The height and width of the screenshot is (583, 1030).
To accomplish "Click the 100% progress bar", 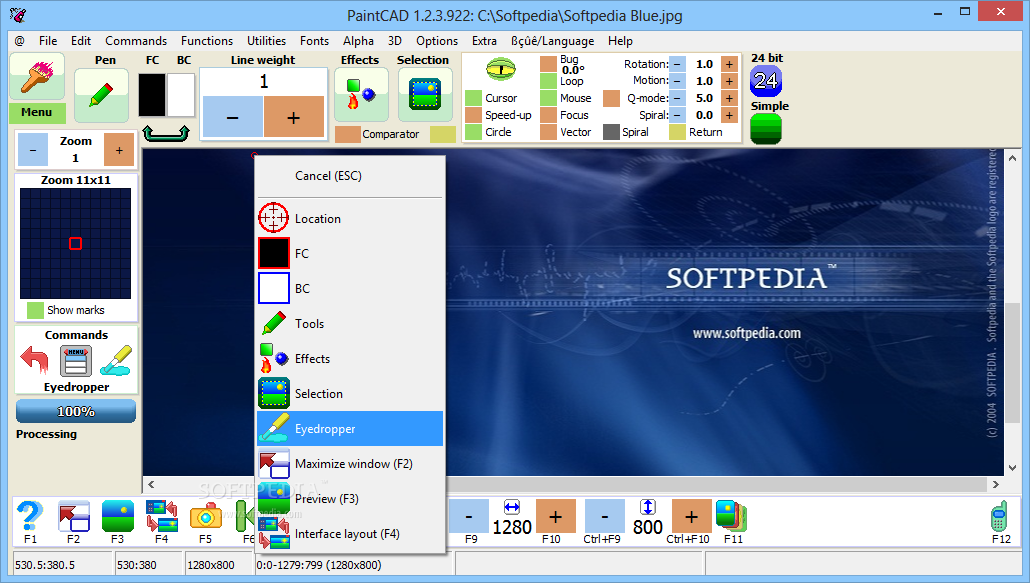I will [76, 412].
